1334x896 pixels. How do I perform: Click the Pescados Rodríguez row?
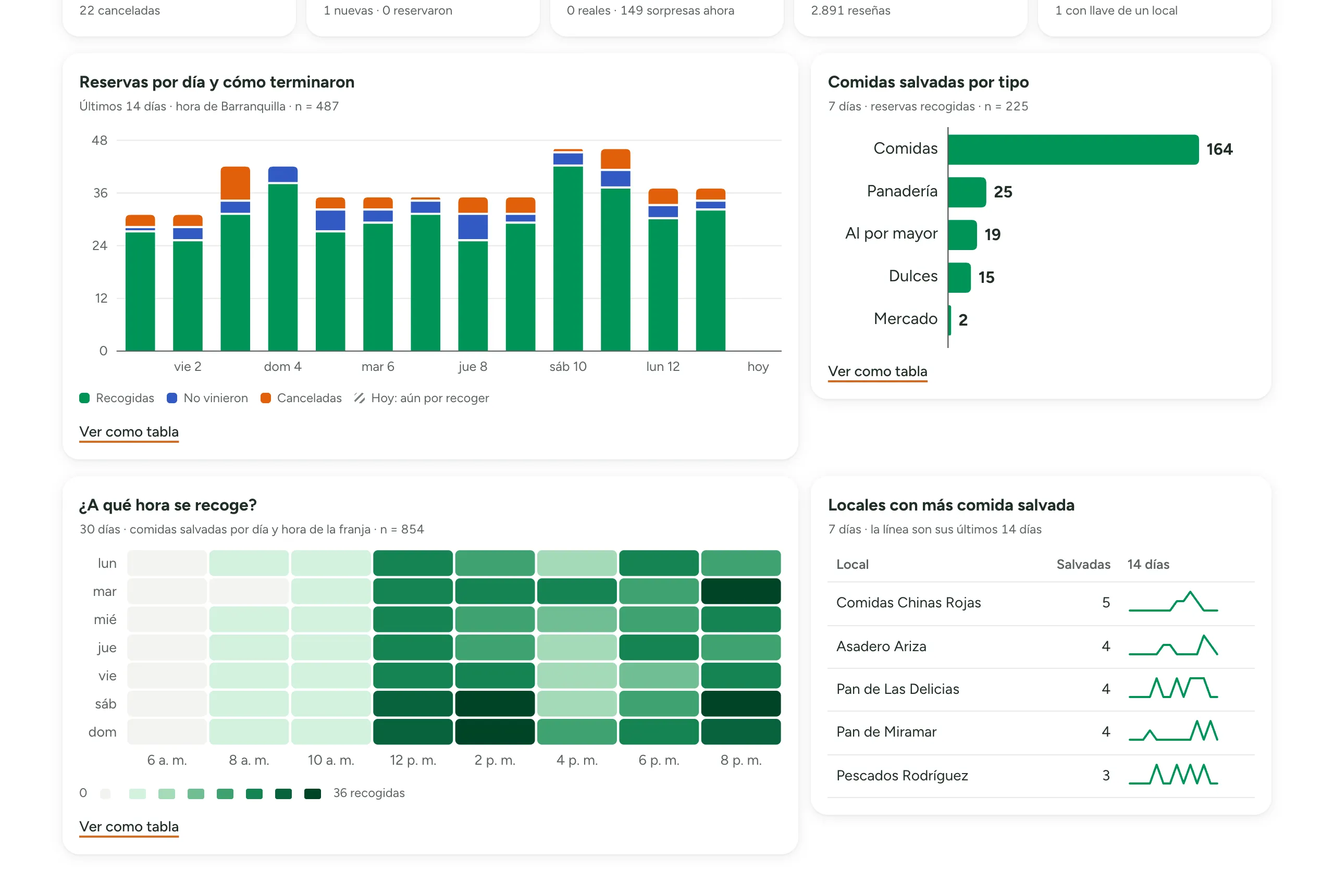click(x=1041, y=776)
